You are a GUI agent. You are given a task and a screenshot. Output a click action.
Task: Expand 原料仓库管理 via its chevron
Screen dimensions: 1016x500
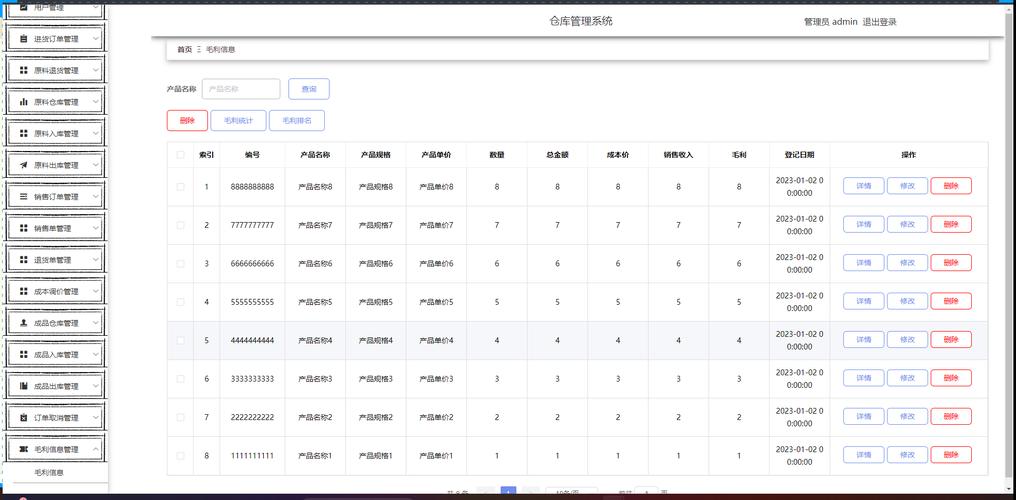(96, 102)
